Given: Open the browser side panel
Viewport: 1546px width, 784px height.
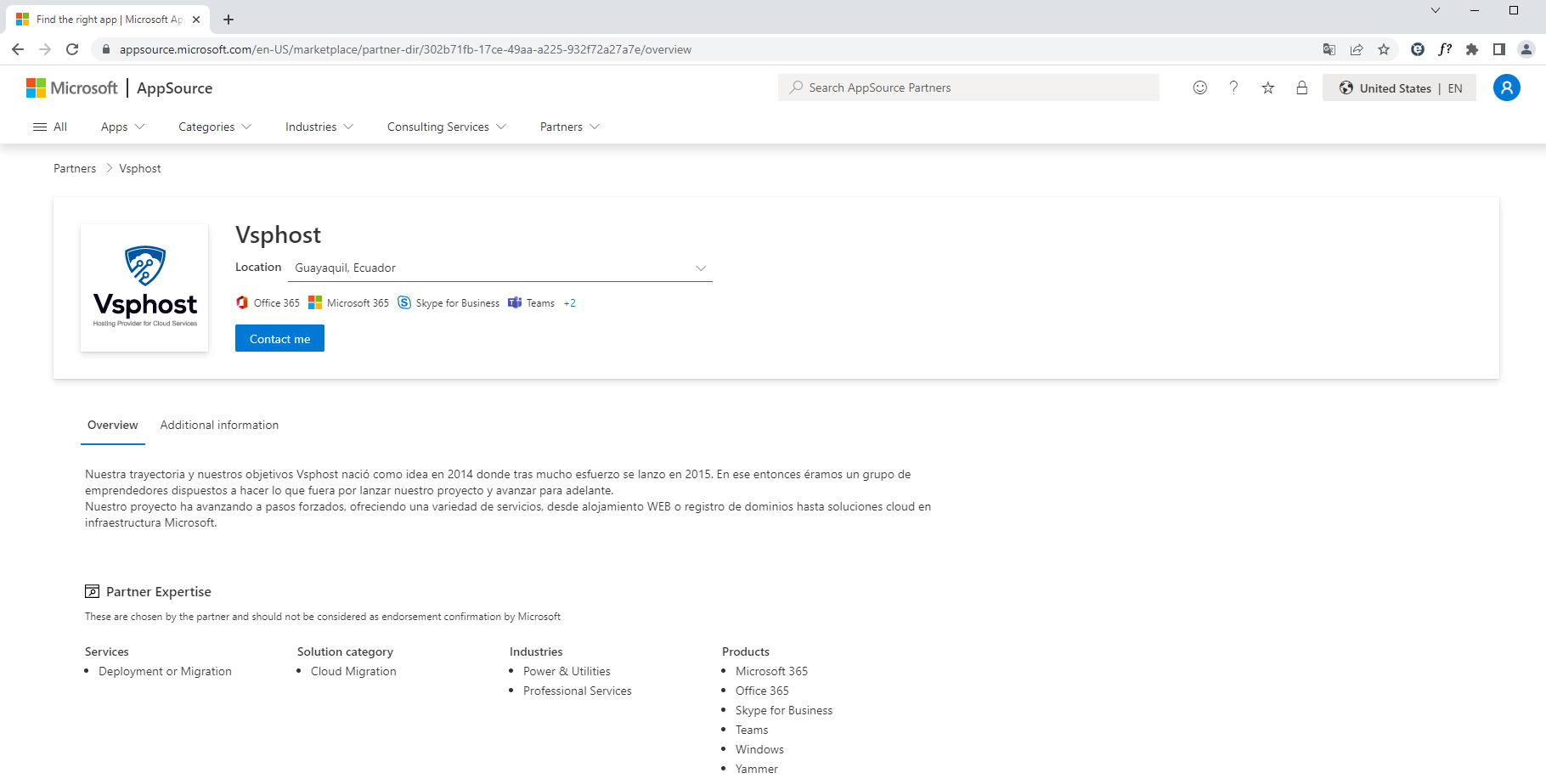Looking at the screenshot, I should click(x=1499, y=49).
